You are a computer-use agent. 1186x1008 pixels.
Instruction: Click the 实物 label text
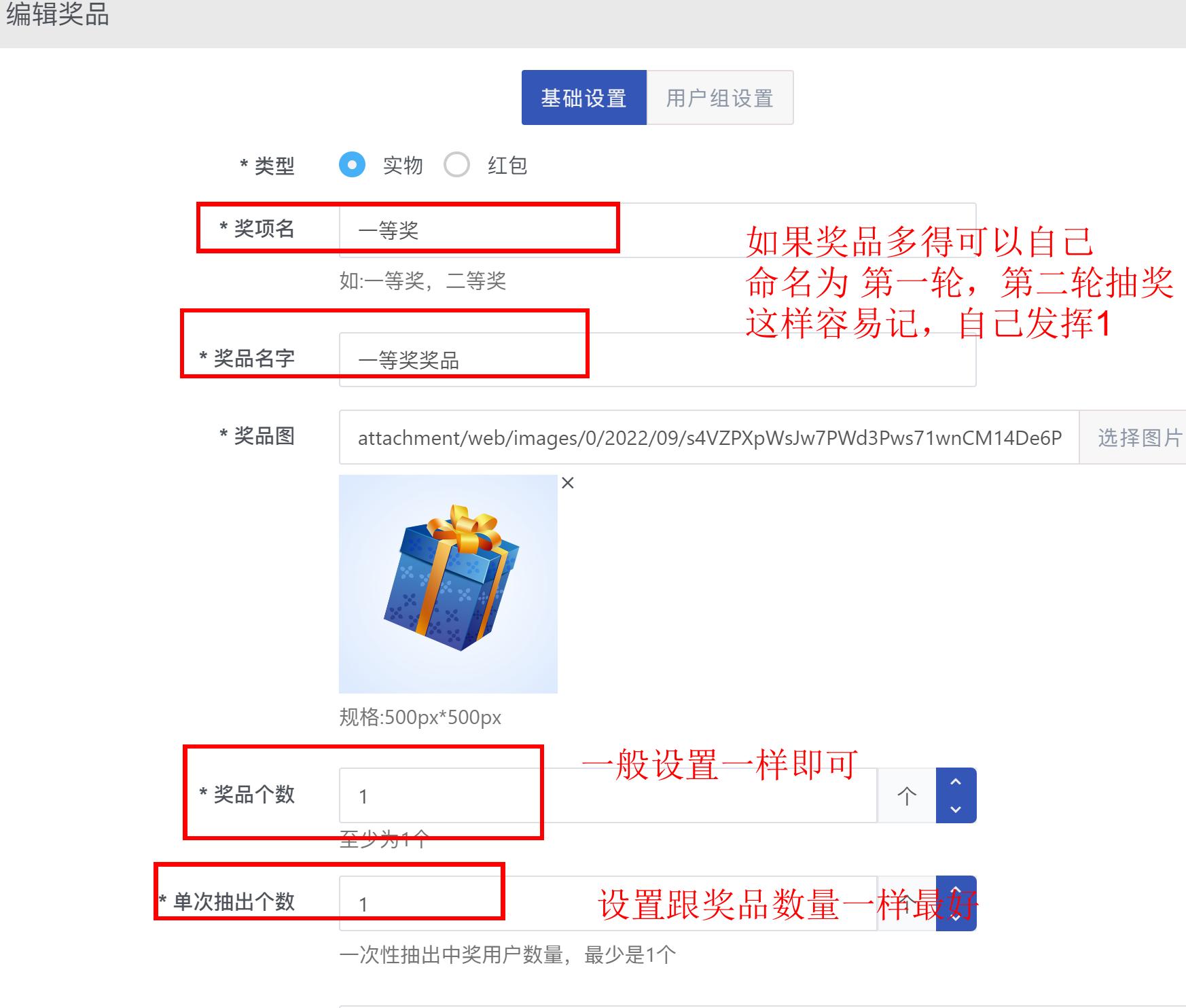403,165
